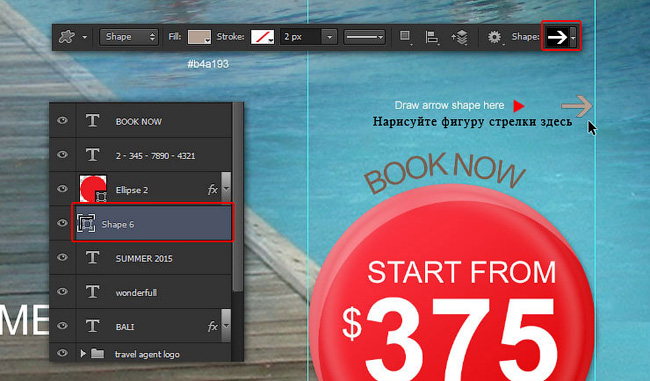Click the Fill color swatch
The height and width of the screenshot is (381, 650).
click(x=199, y=37)
